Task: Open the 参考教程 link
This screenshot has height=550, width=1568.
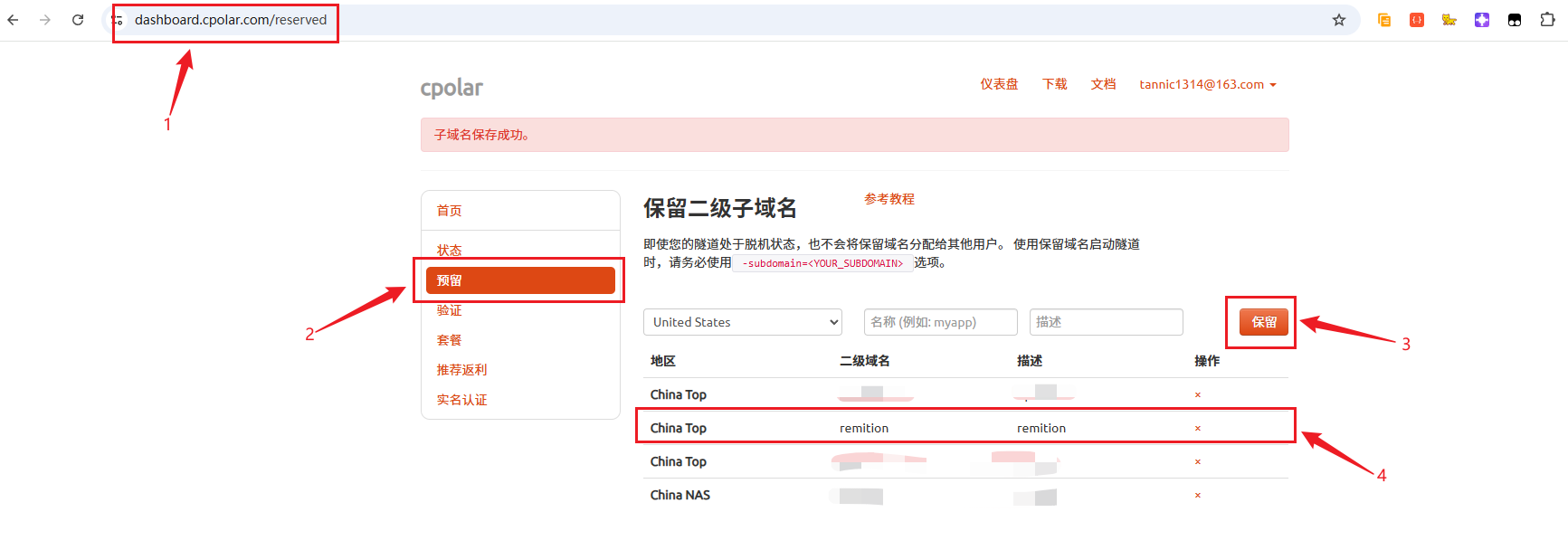Action: tap(889, 199)
